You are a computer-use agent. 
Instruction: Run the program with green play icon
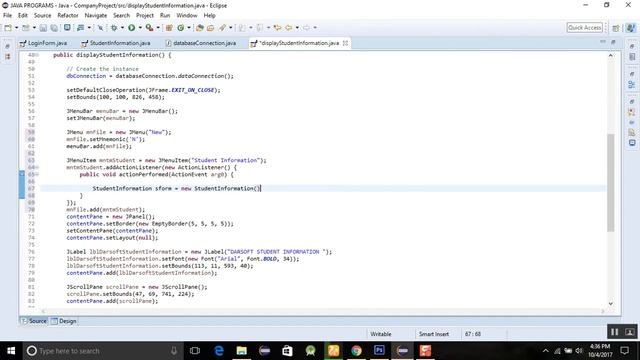pyautogui.click(x=131, y=28)
